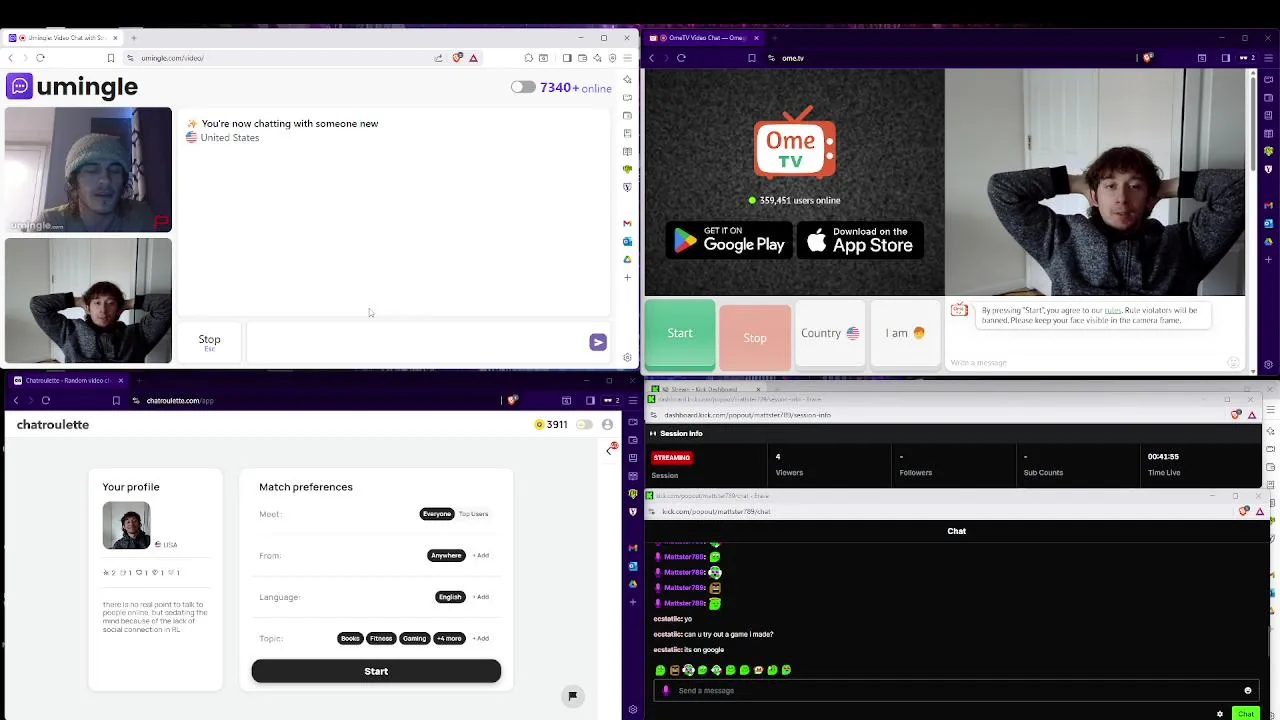This screenshot has width=1280, height=720.
Task: Select the OmeTV Video Chat tab
Action: (x=704, y=38)
